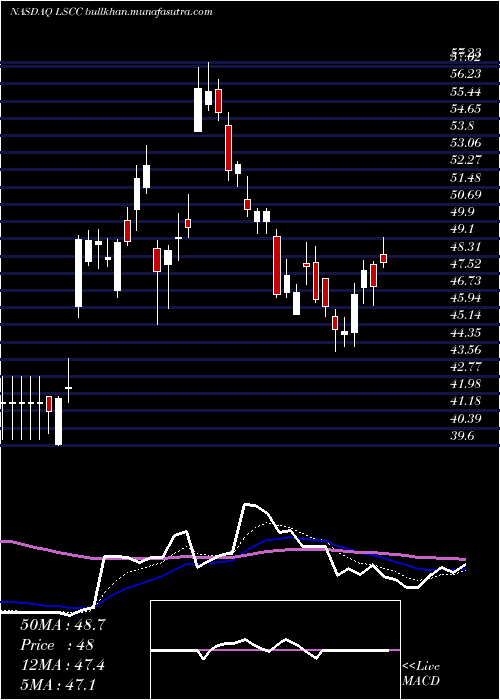Select the 43.56 price axis label
The image size is (500, 700).
click(x=465, y=350)
